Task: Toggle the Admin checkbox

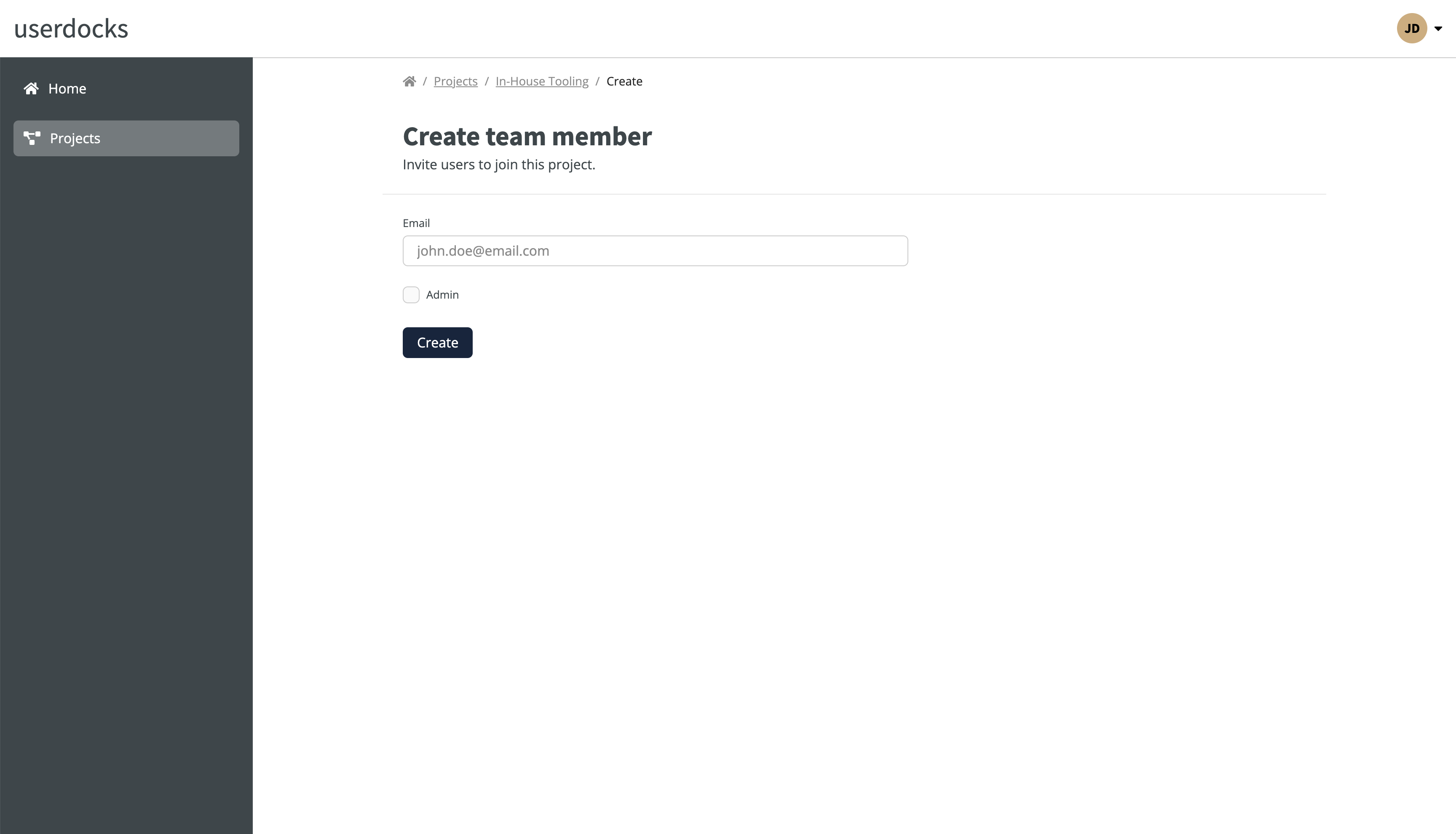Action: coord(411,294)
